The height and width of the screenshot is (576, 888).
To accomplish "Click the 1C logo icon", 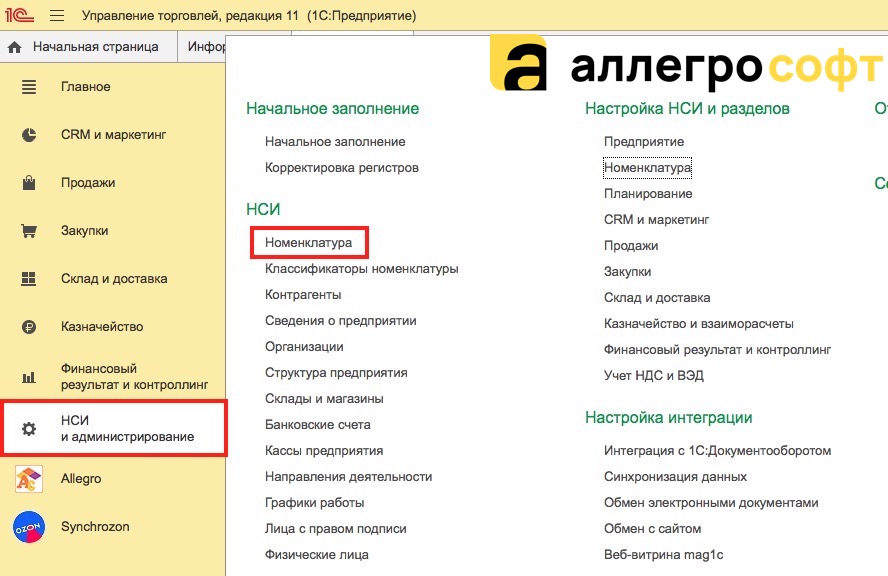I will (19, 15).
